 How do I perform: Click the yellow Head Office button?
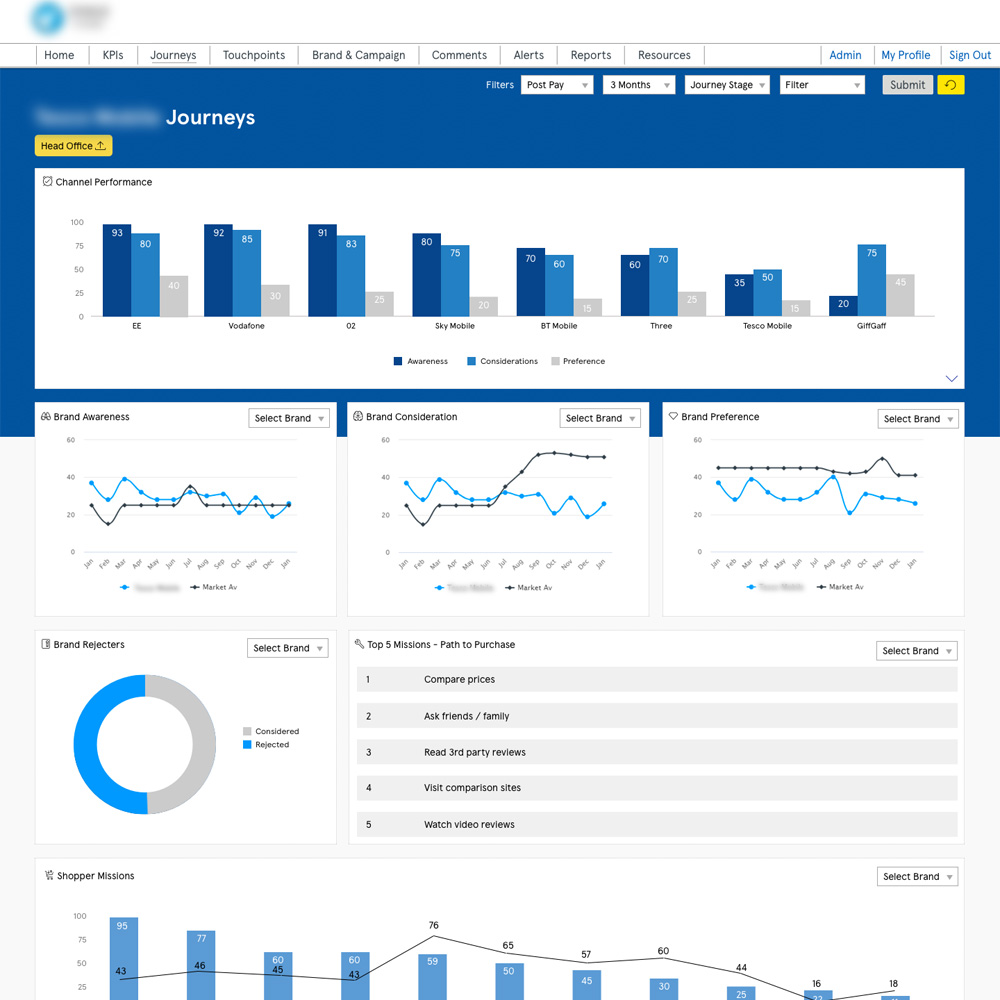click(73, 145)
